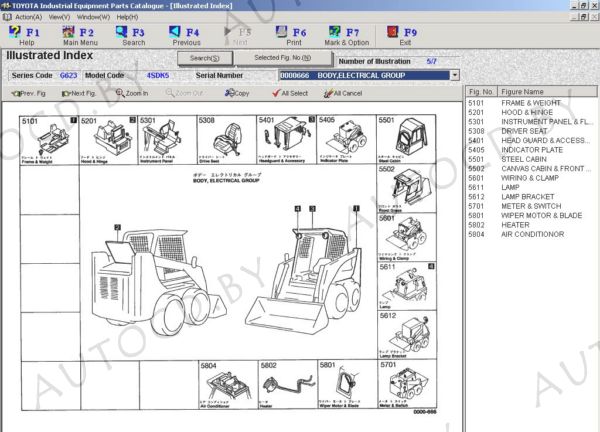The height and width of the screenshot is (432, 600).
Task: Select list row 5612 LAMP BRACKET
Action: coord(530,197)
